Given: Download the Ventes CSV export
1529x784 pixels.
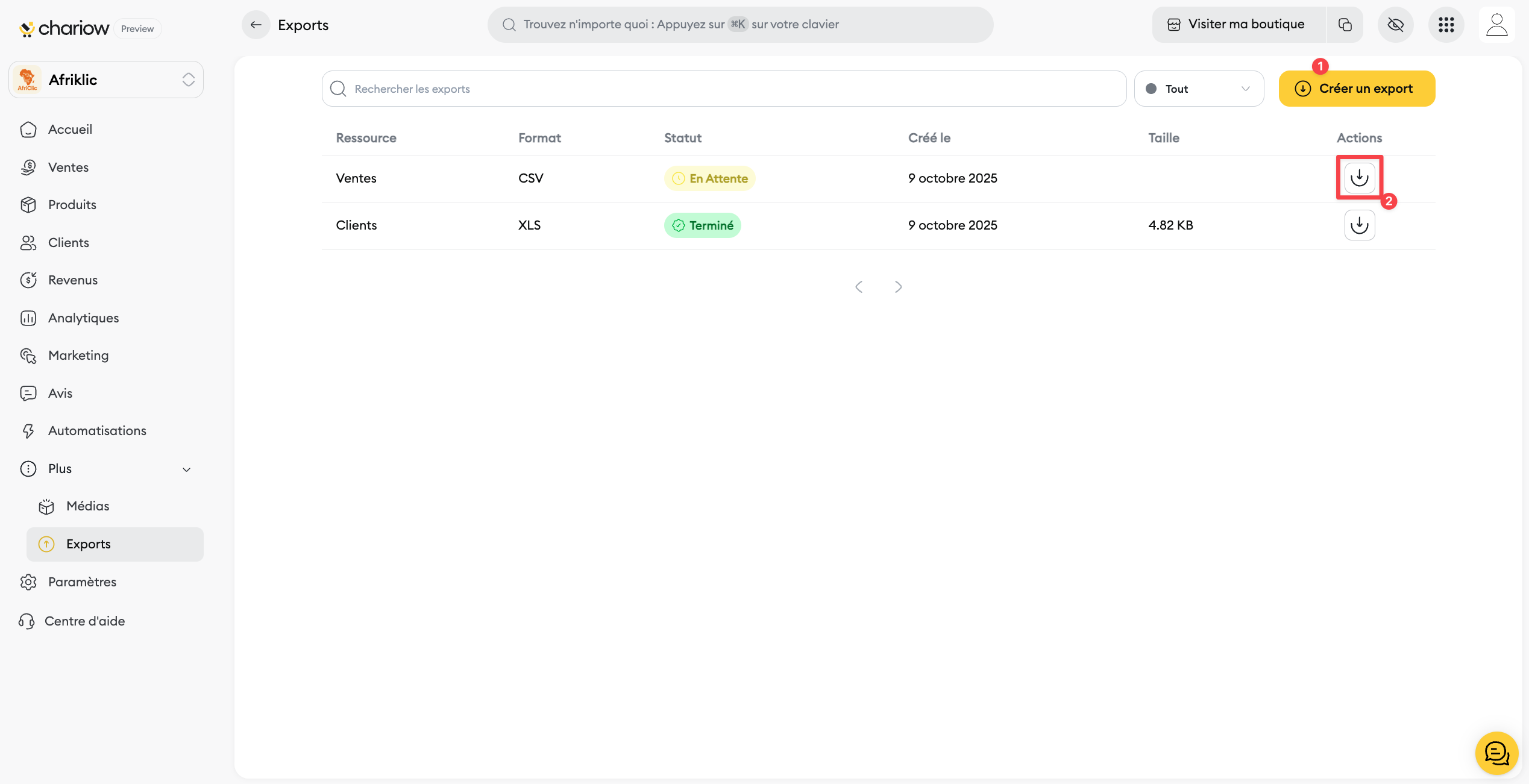Looking at the screenshot, I should point(1359,178).
